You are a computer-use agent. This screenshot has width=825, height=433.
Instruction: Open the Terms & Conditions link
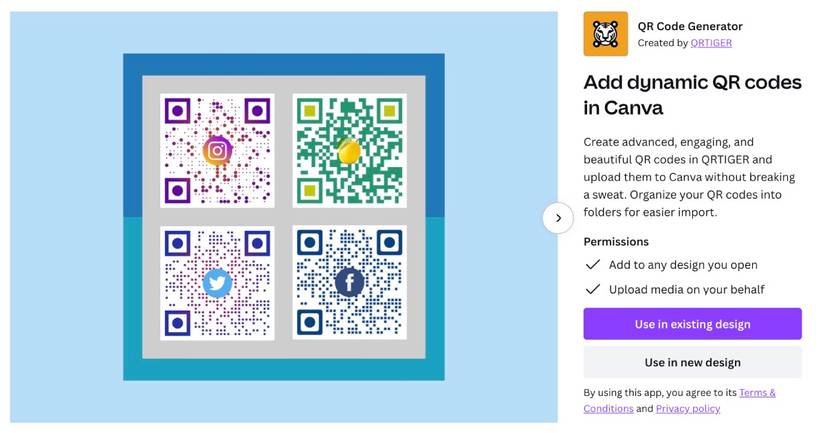(x=679, y=400)
